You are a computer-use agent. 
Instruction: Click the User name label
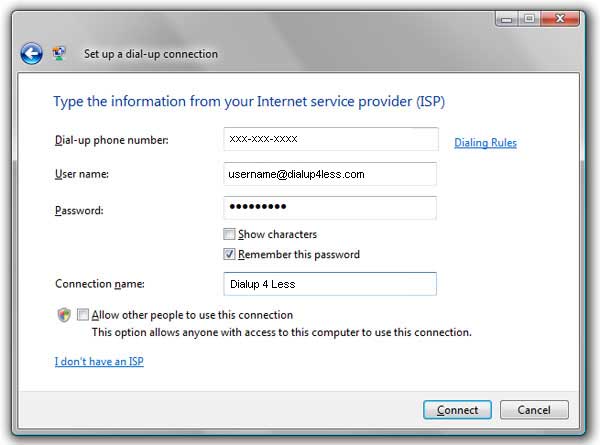click(82, 174)
